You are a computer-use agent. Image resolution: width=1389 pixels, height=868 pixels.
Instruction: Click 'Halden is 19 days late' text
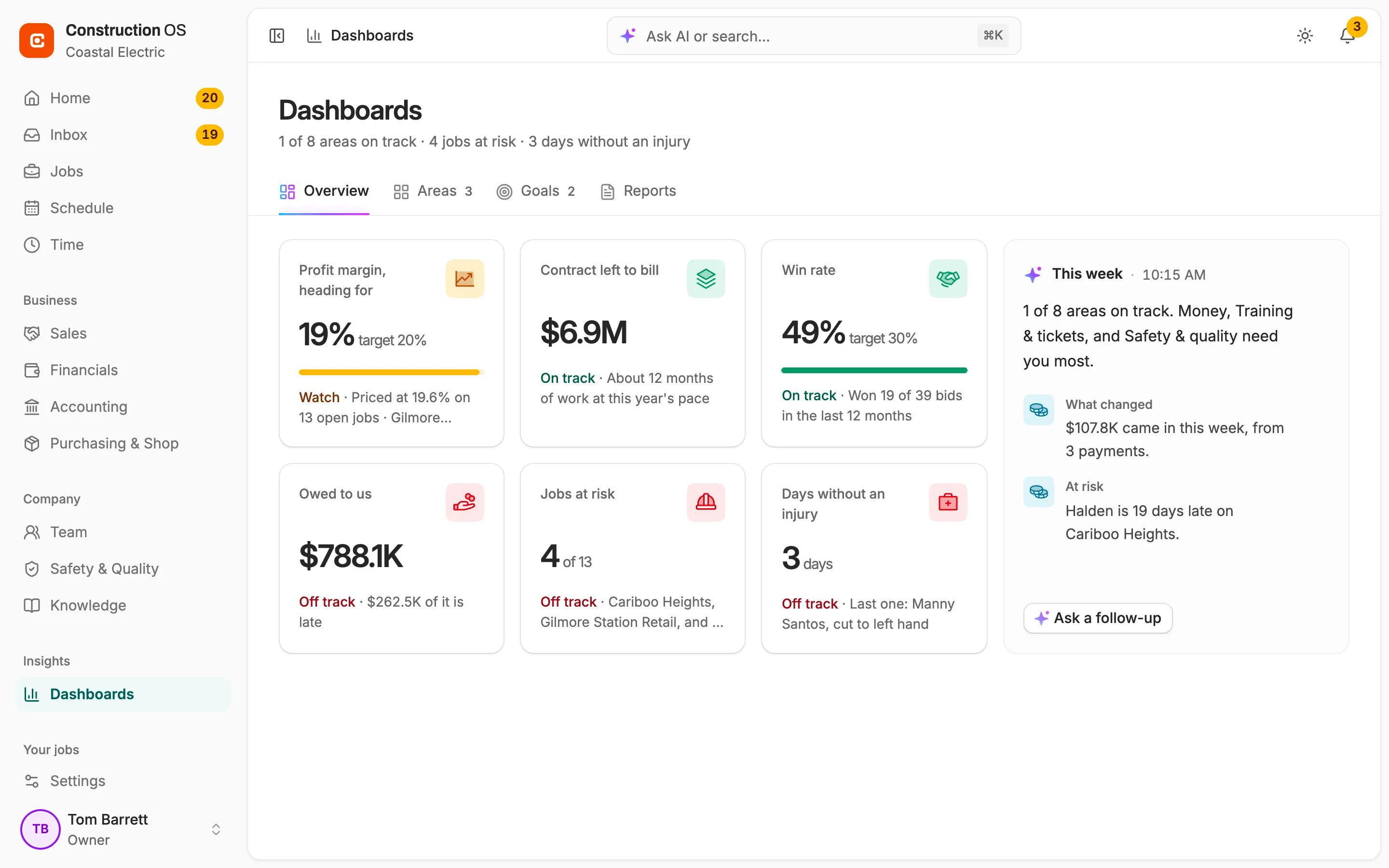coord(1149,522)
